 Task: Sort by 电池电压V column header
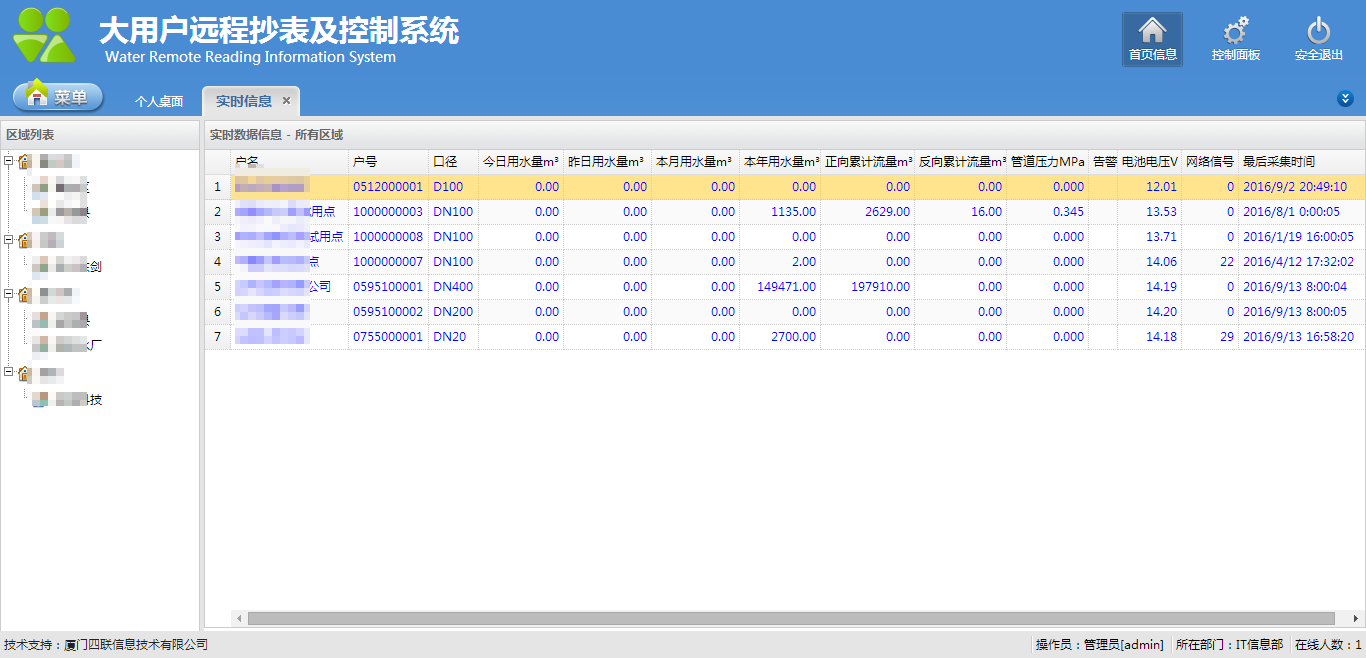[x=1150, y=162]
